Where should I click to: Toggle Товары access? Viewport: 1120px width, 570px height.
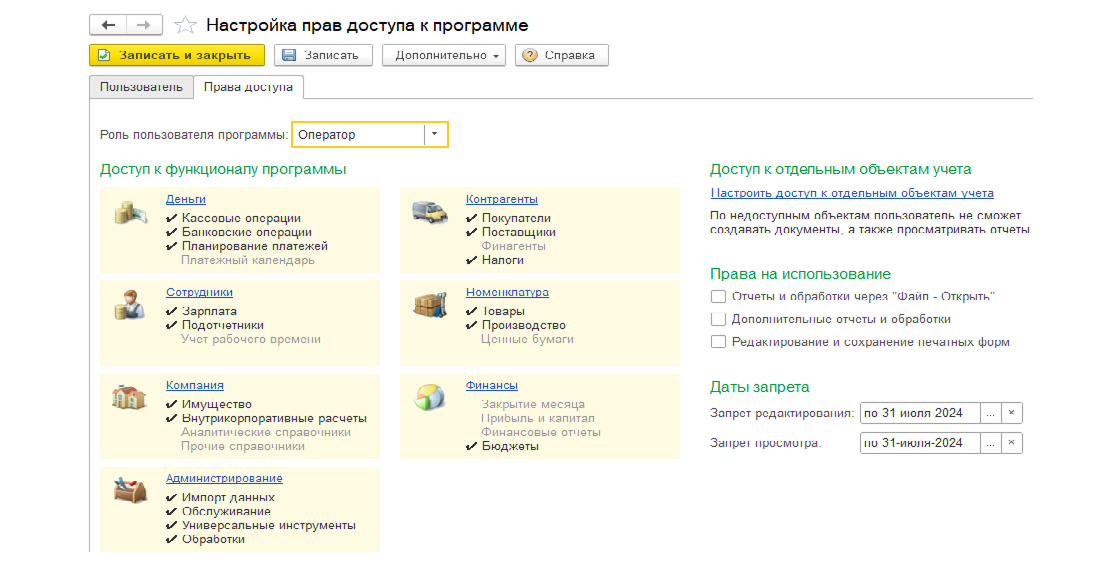(x=495, y=311)
